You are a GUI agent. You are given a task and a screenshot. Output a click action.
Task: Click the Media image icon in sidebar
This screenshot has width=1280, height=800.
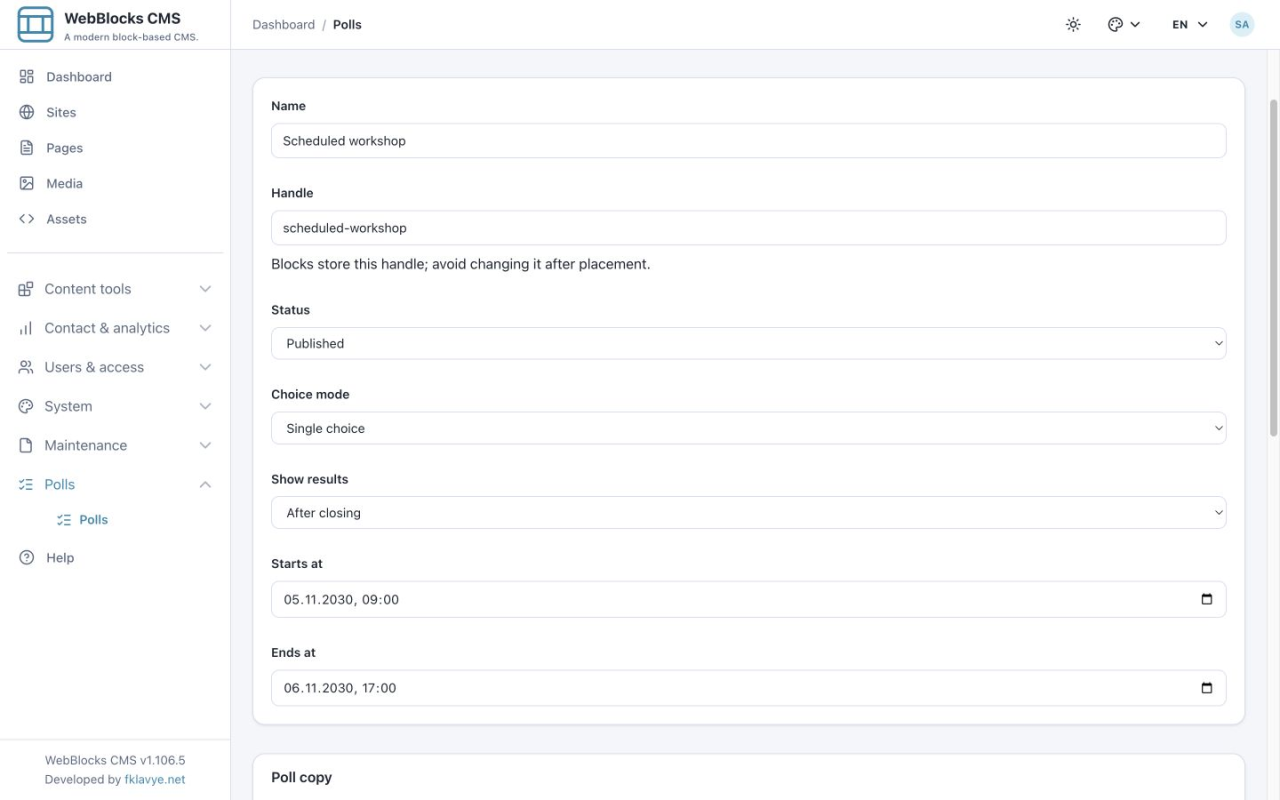coord(27,184)
